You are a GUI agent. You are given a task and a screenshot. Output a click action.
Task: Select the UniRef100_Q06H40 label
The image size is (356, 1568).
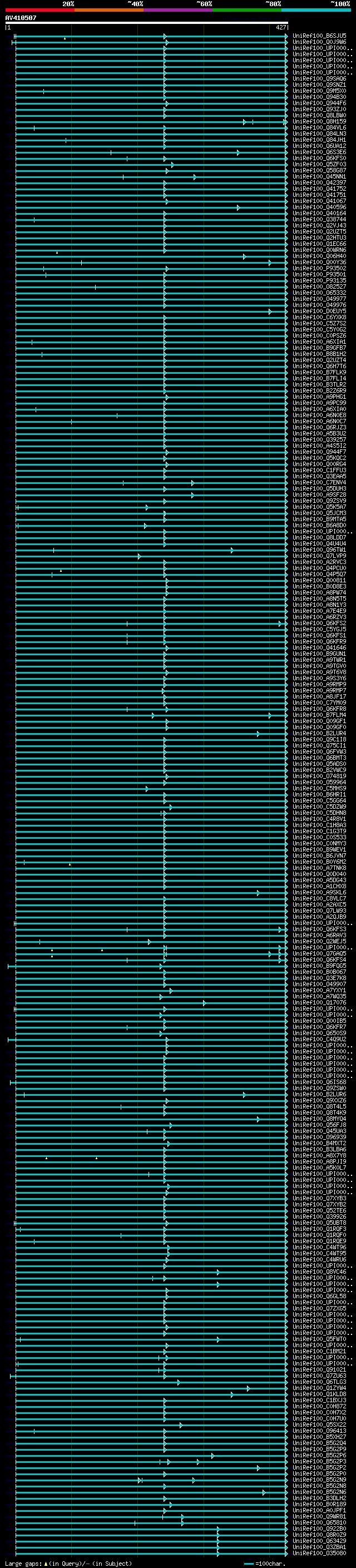pyautogui.click(x=319, y=256)
